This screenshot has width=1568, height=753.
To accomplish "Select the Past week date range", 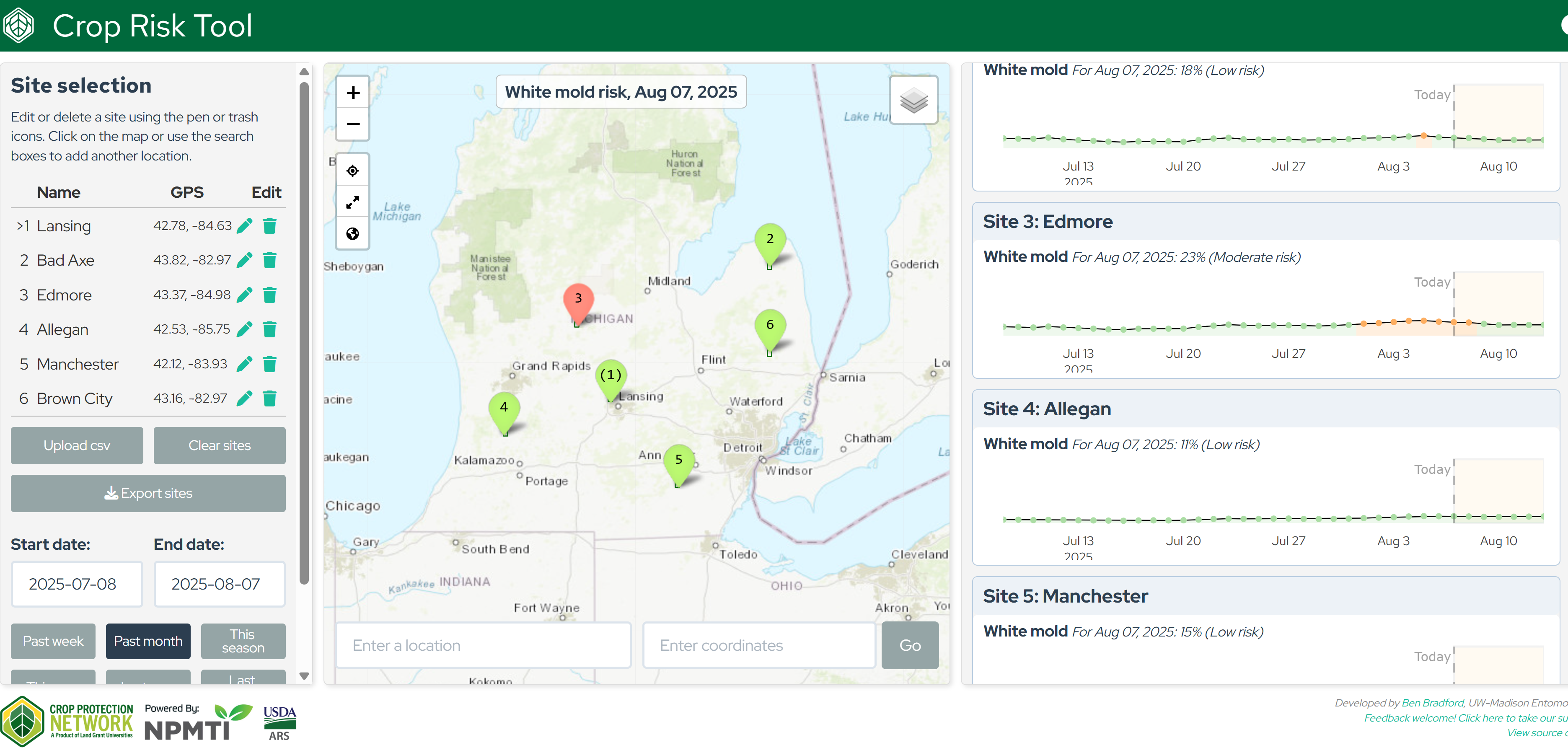I will pos(53,641).
